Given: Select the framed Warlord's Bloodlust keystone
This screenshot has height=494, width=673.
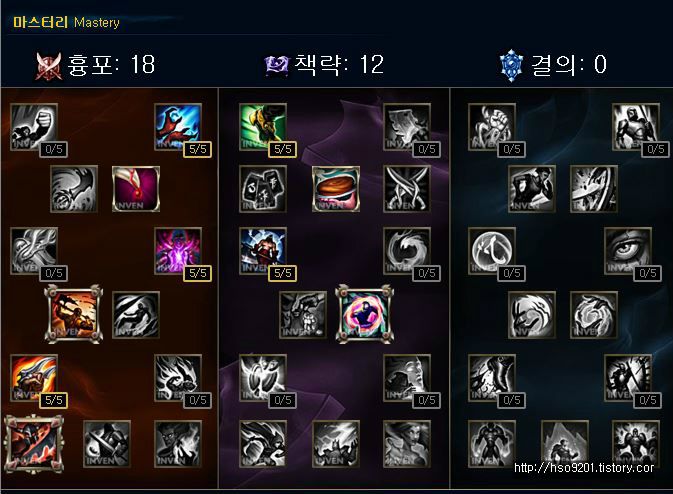Looking at the screenshot, I should [x=34, y=443].
